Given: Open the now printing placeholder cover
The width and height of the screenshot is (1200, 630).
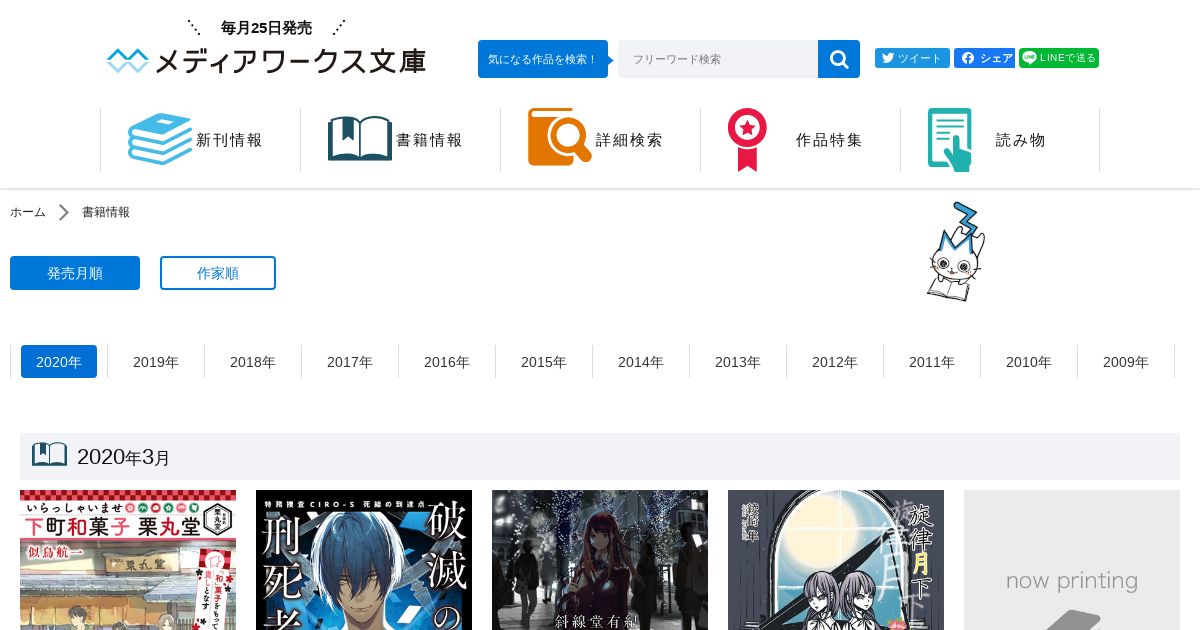Looking at the screenshot, I should tap(1072, 560).
